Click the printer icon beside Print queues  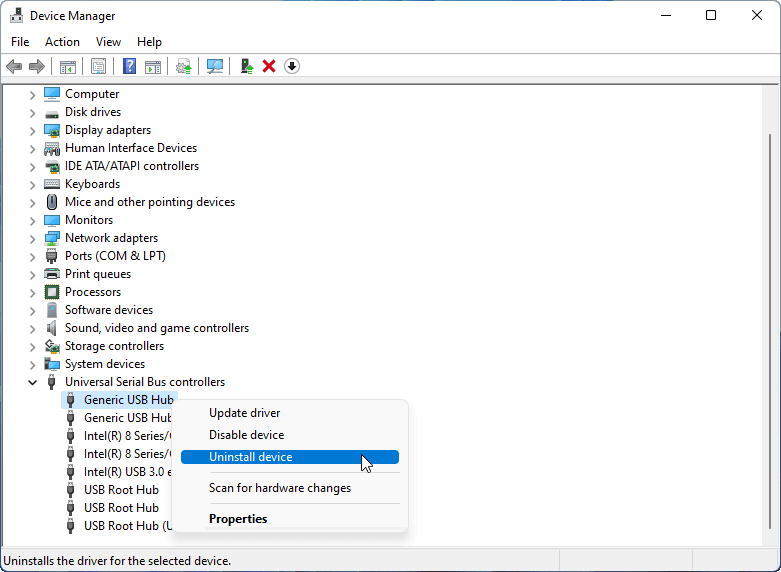pyautogui.click(x=52, y=274)
